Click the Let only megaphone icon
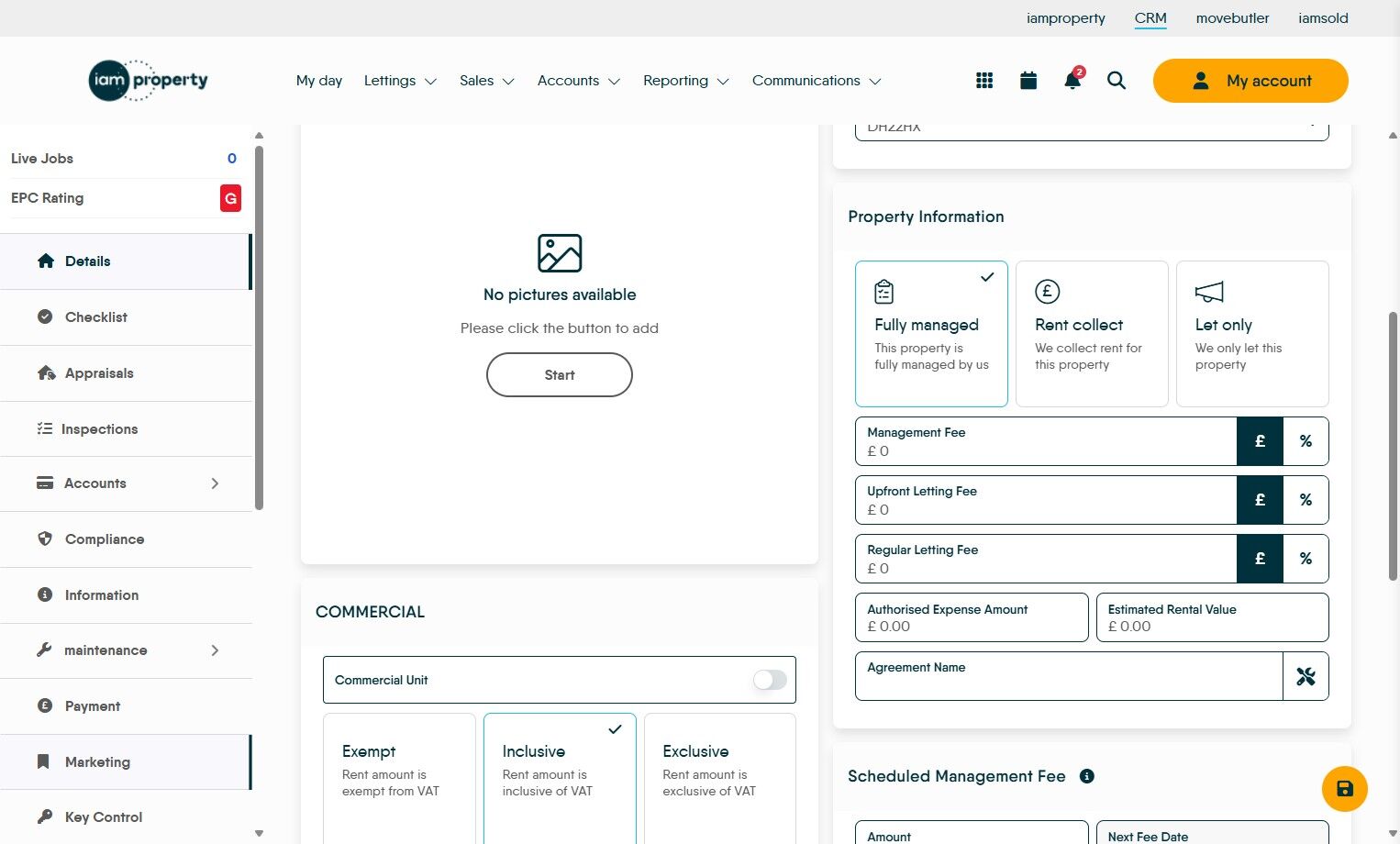Viewport: 1400px width, 844px height. pyautogui.click(x=1209, y=292)
